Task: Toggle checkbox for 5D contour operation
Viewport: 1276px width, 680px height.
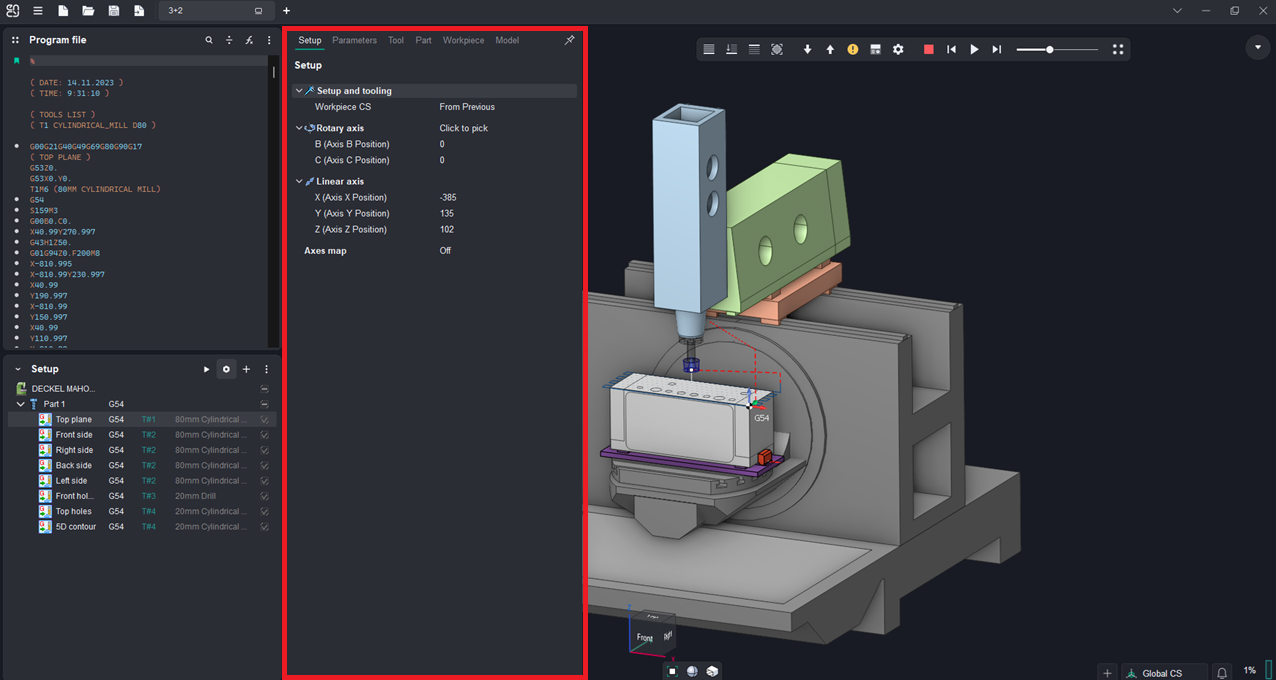Action: click(x=264, y=527)
